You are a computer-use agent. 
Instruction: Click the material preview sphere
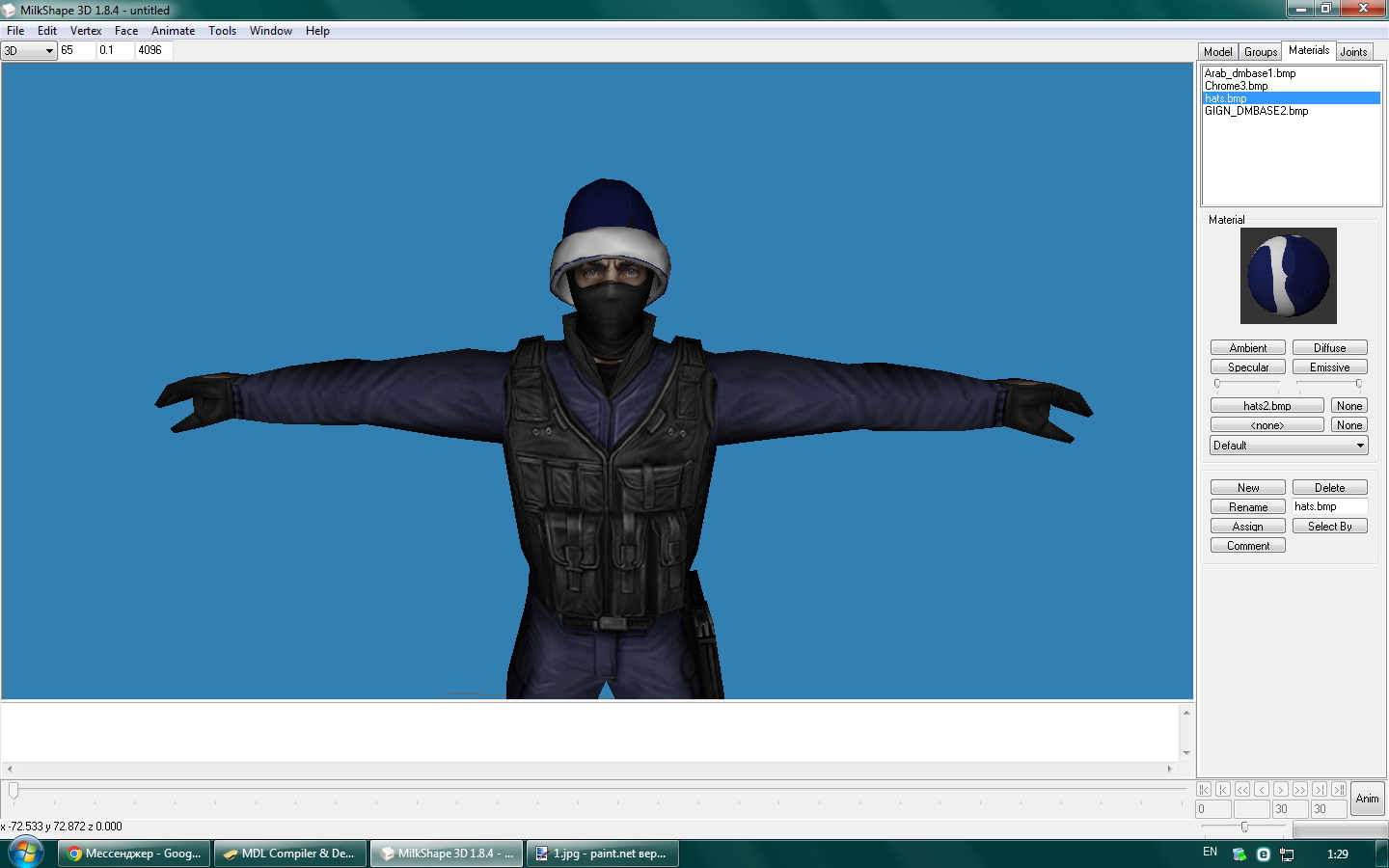pos(1289,276)
